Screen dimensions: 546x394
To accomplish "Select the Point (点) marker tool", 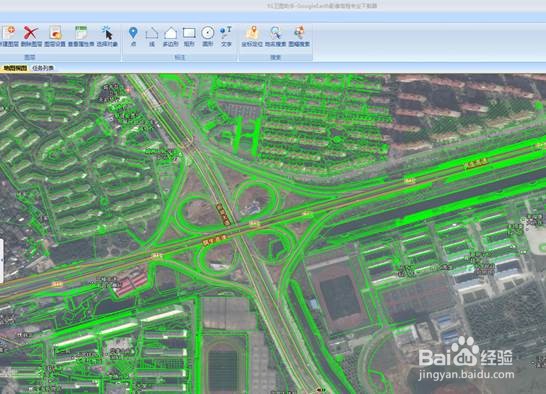I will (x=133, y=36).
